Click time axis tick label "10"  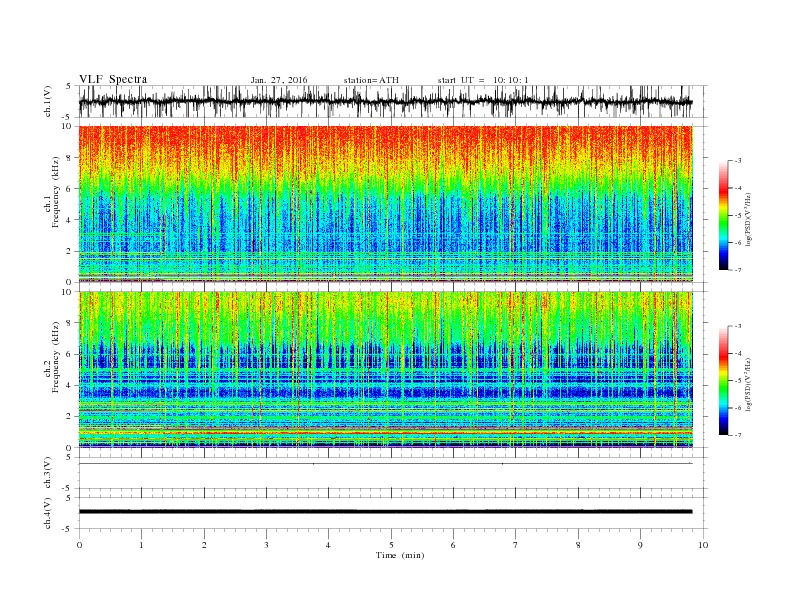pyautogui.click(x=703, y=545)
